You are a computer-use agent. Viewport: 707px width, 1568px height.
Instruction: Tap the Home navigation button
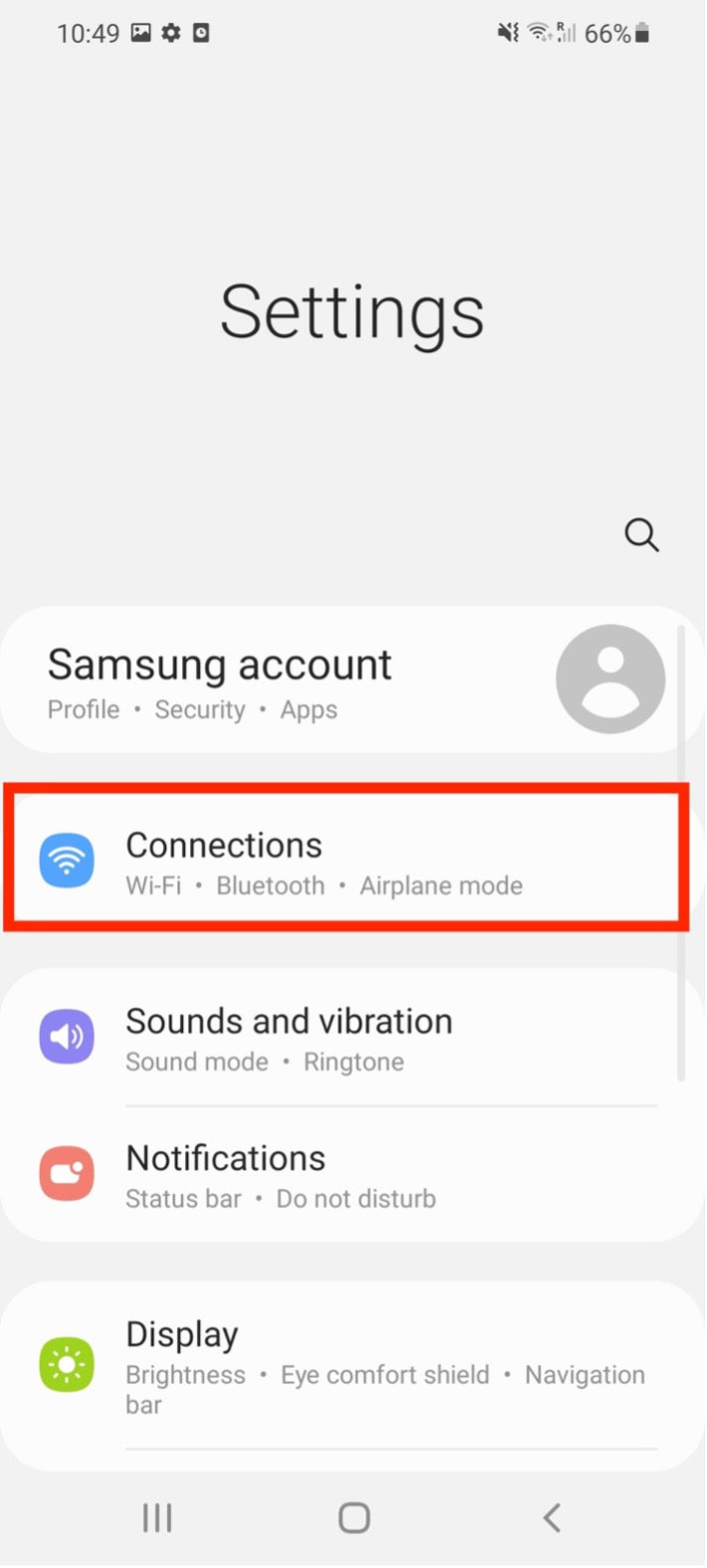pos(354,1517)
